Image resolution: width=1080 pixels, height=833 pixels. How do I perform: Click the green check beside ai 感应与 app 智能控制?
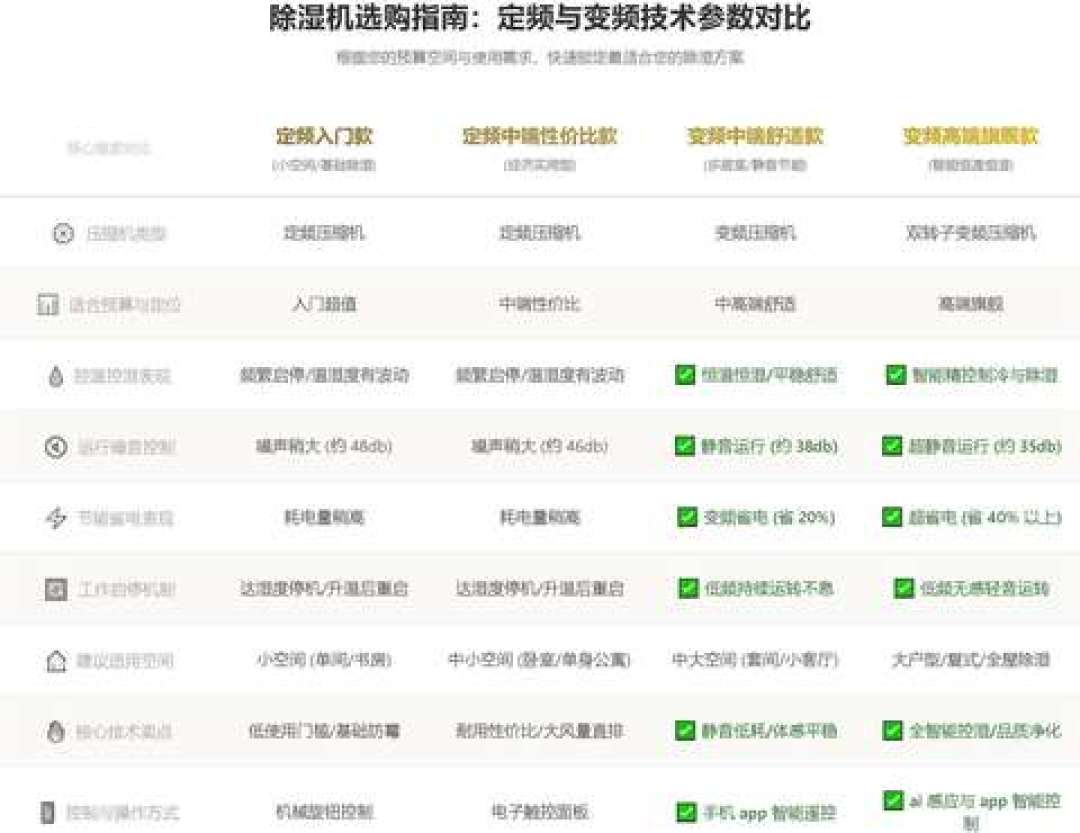pyautogui.click(x=893, y=801)
